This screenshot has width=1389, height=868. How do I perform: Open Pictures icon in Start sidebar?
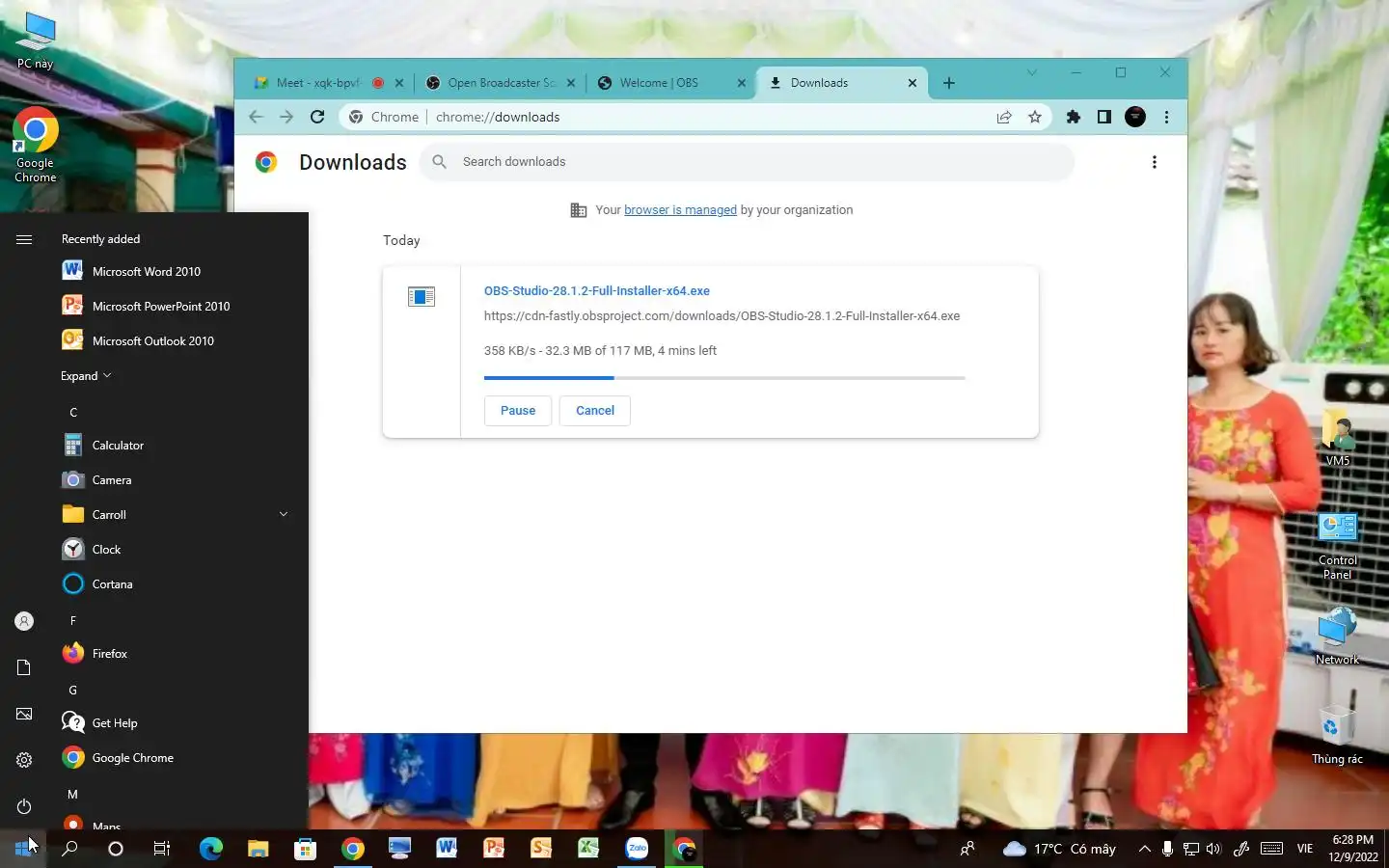point(24,714)
